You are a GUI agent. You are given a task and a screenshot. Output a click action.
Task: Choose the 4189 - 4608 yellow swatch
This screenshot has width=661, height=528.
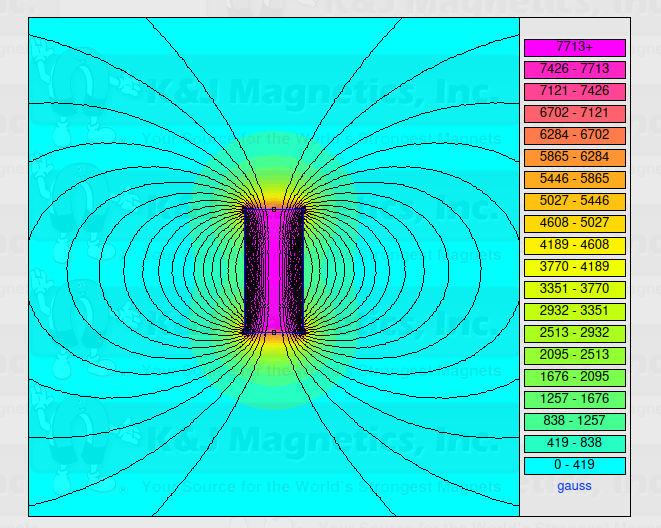575,245
